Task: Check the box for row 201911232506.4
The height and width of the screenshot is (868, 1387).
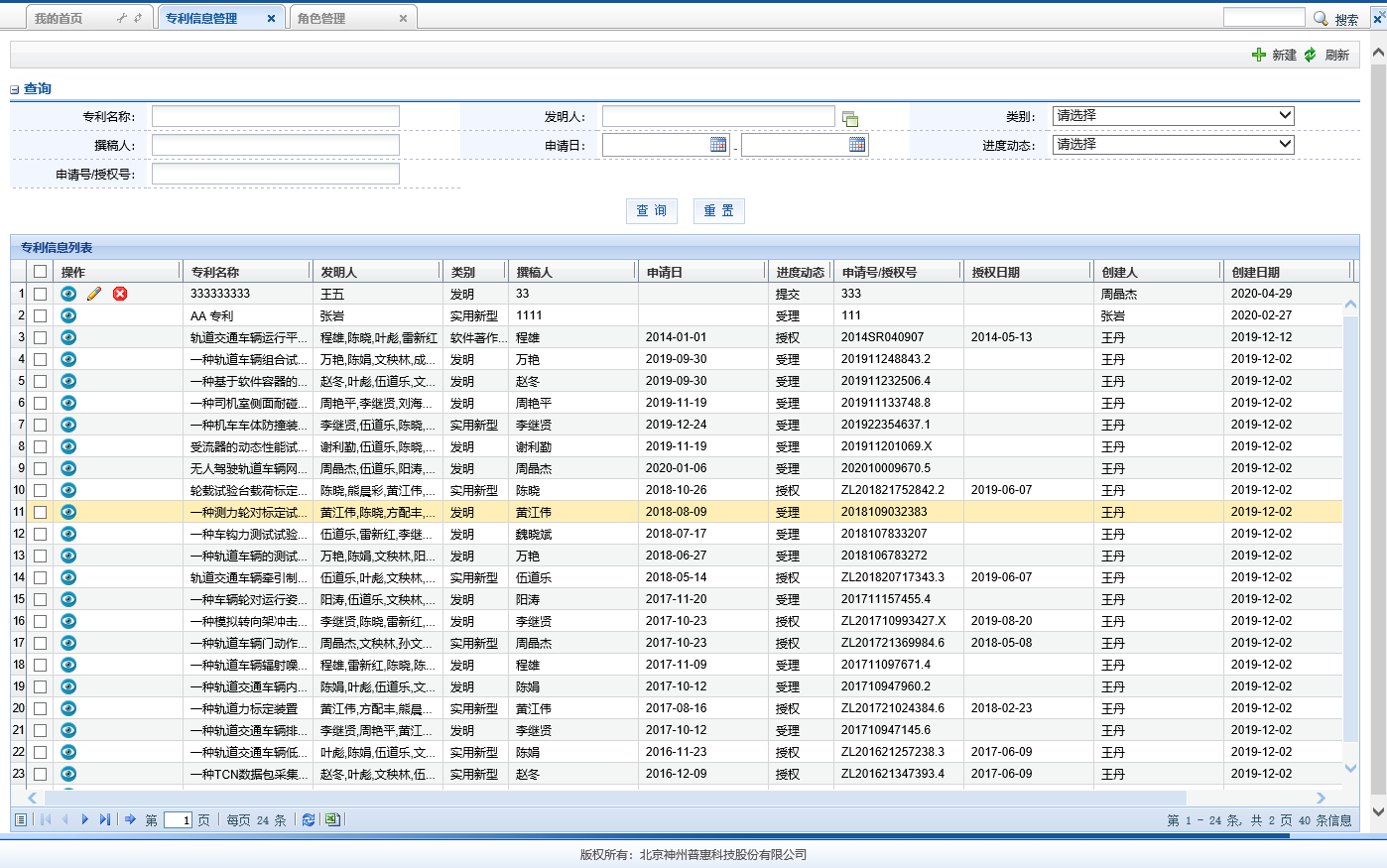Action: point(40,381)
